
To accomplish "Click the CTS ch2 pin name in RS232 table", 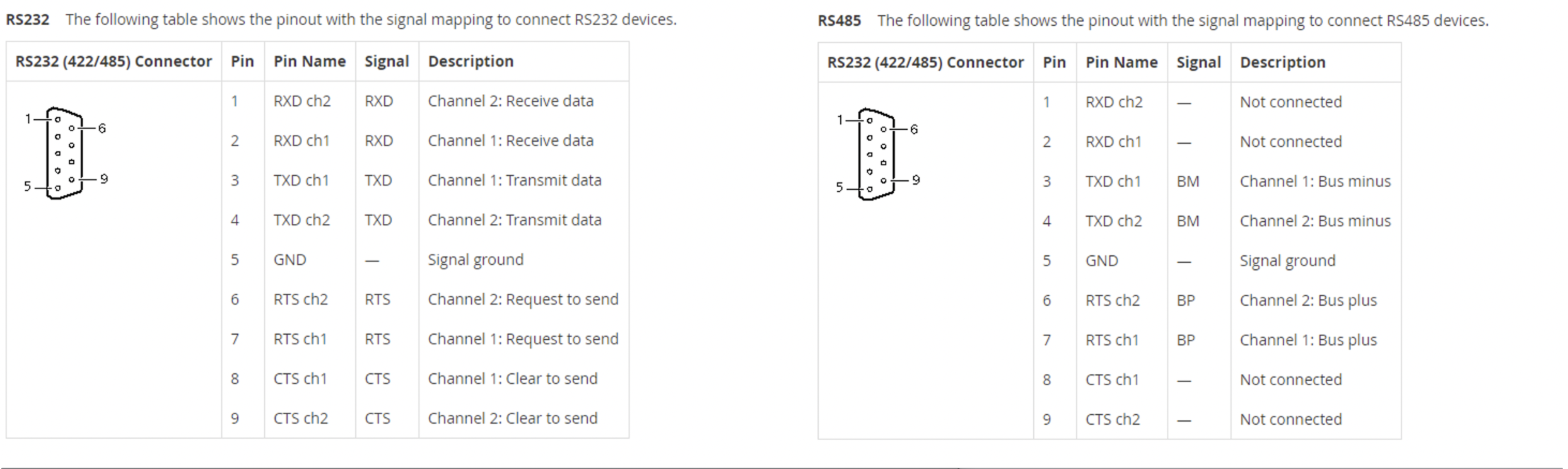I will point(301,419).
